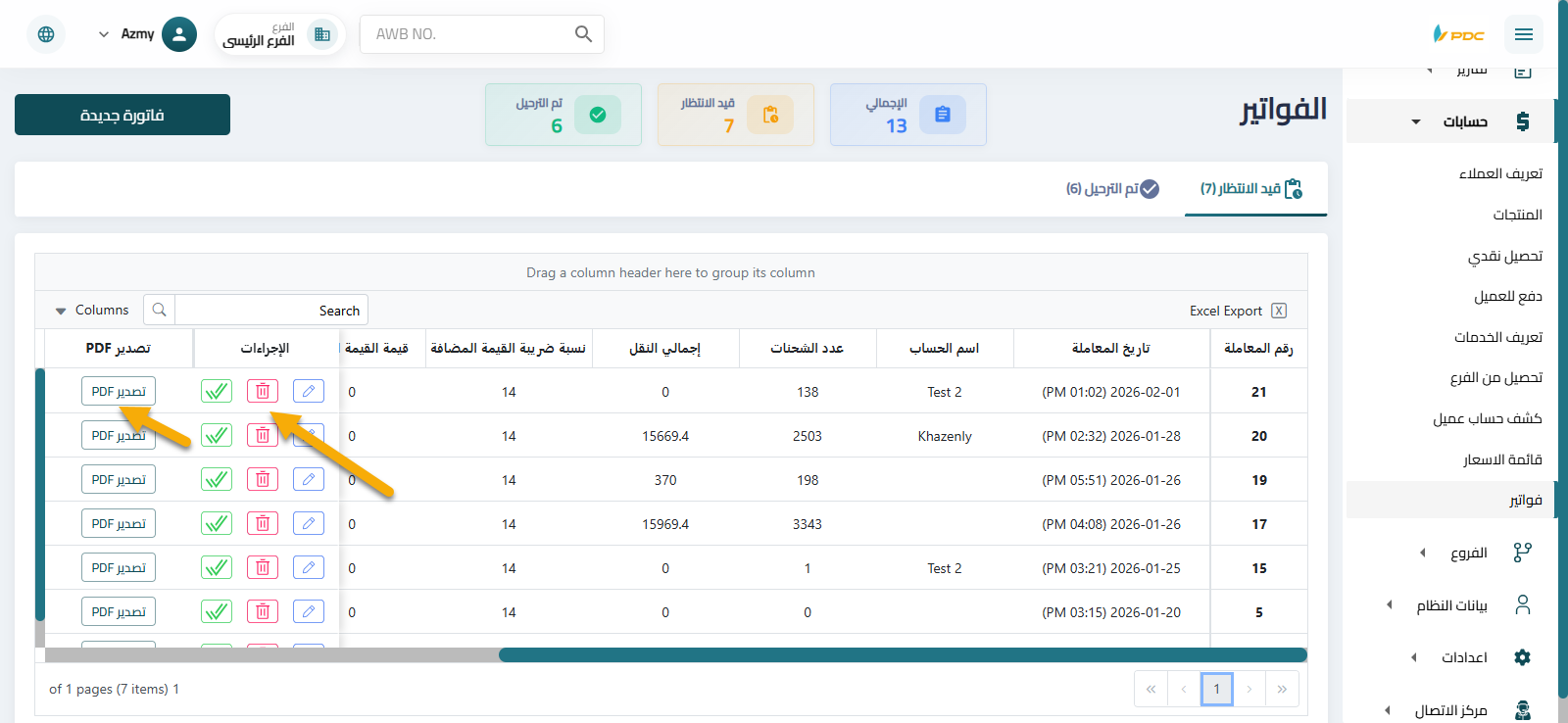Screen dimensions: 1568x723
Task: Sort by تاريخ المعاملة column header
Action: point(1111,348)
